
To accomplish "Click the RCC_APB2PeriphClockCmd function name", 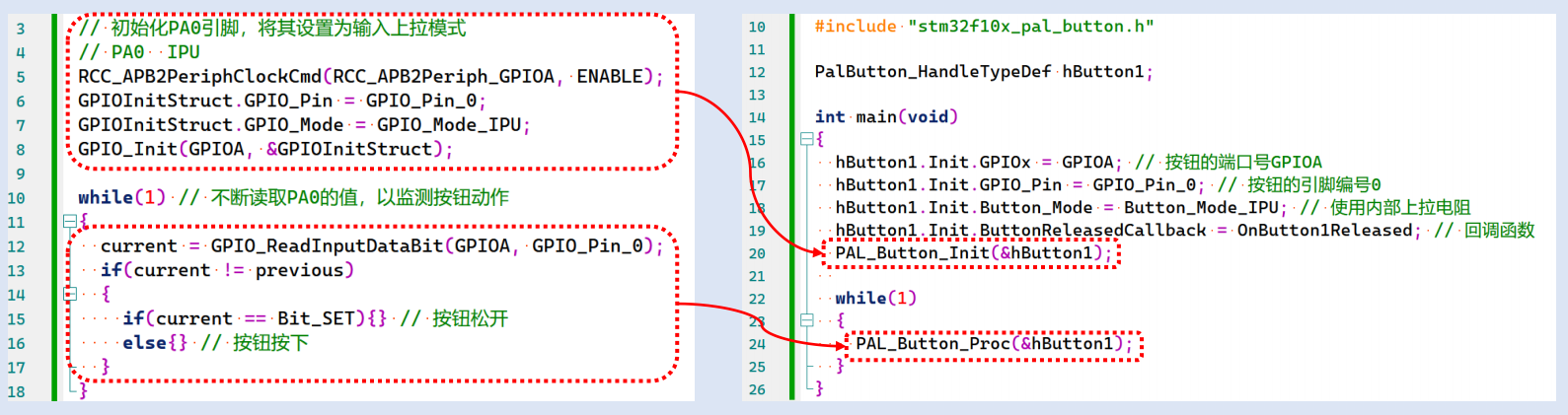I will (x=200, y=77).
